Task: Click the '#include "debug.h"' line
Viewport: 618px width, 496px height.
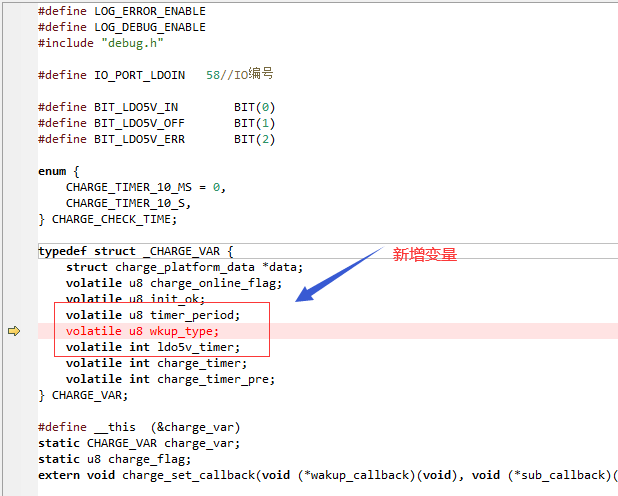Action: [x=101, y=43]
